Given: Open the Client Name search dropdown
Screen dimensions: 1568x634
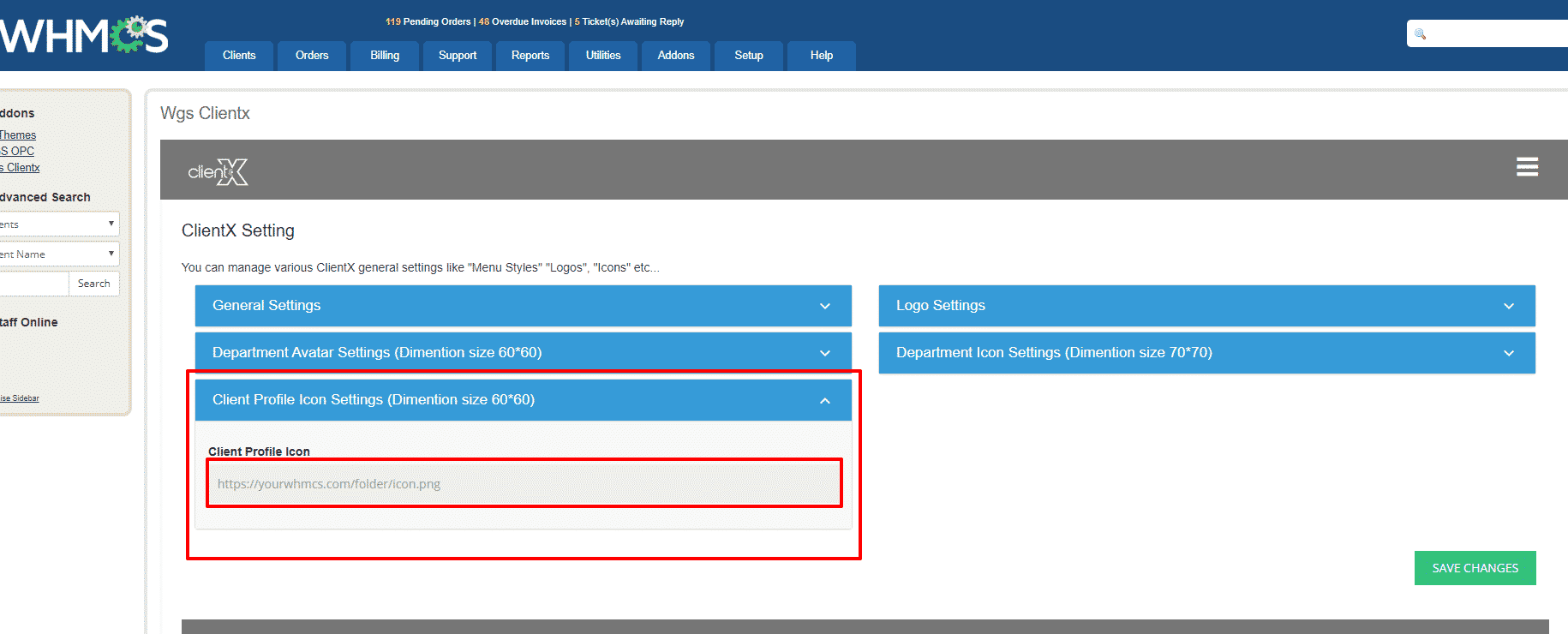Looking at the screenshot, I should 58,254.
